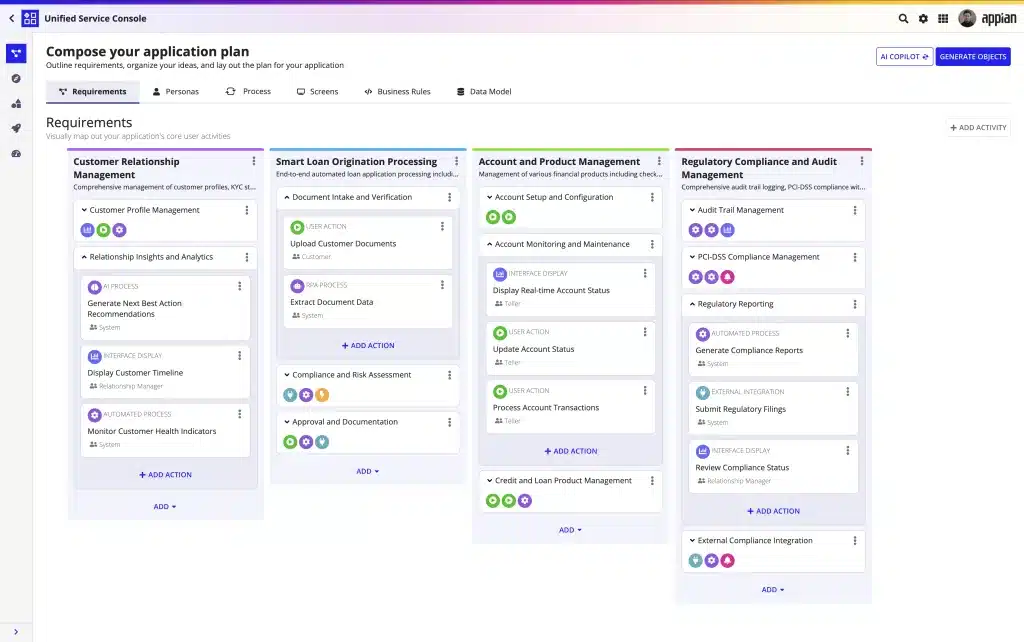Viewport: 1024px width, 642px height.
Task: Switch to the Process tab
Action: pos(248,91)
